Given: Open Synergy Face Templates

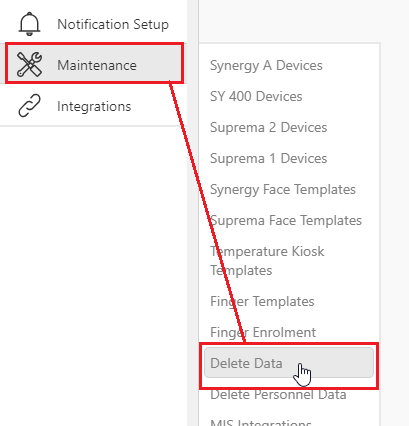Looking at the screenshot, I should pos(283,189).
